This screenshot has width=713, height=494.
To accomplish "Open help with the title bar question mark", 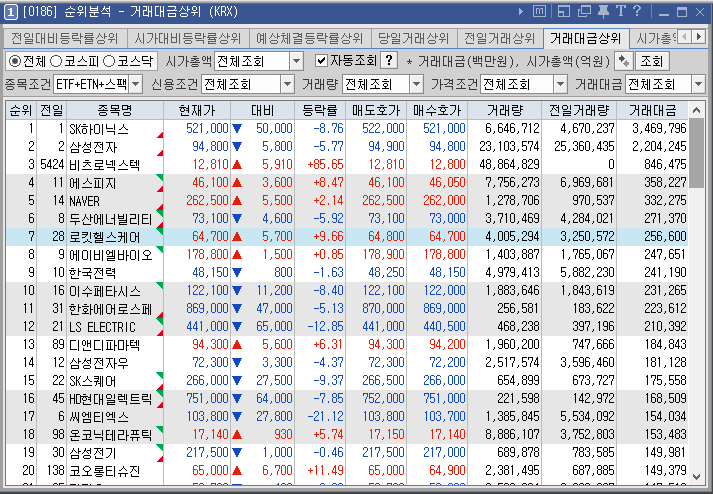I will [x=637, y=11].
